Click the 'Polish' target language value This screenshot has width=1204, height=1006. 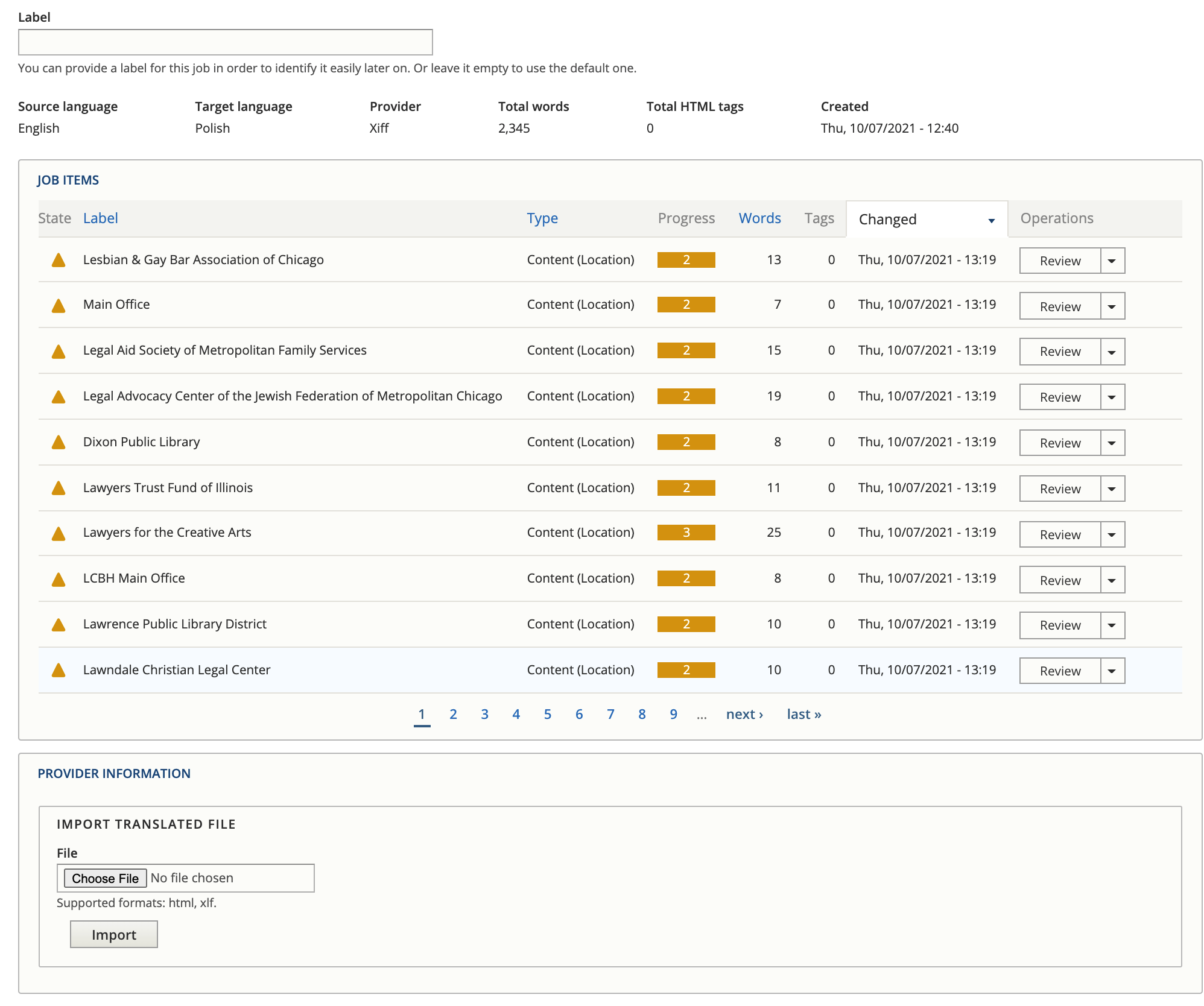212,128
